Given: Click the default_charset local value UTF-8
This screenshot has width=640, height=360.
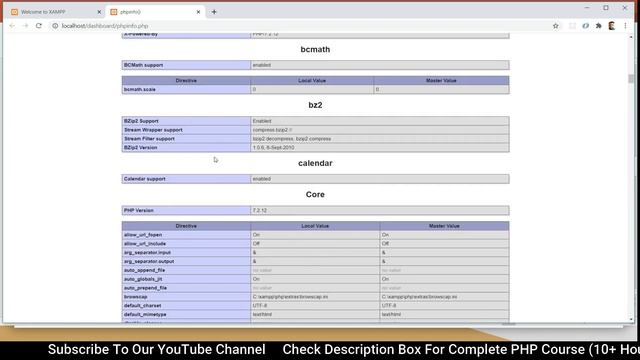Looking at the screenshot, I should click(260, 306).
